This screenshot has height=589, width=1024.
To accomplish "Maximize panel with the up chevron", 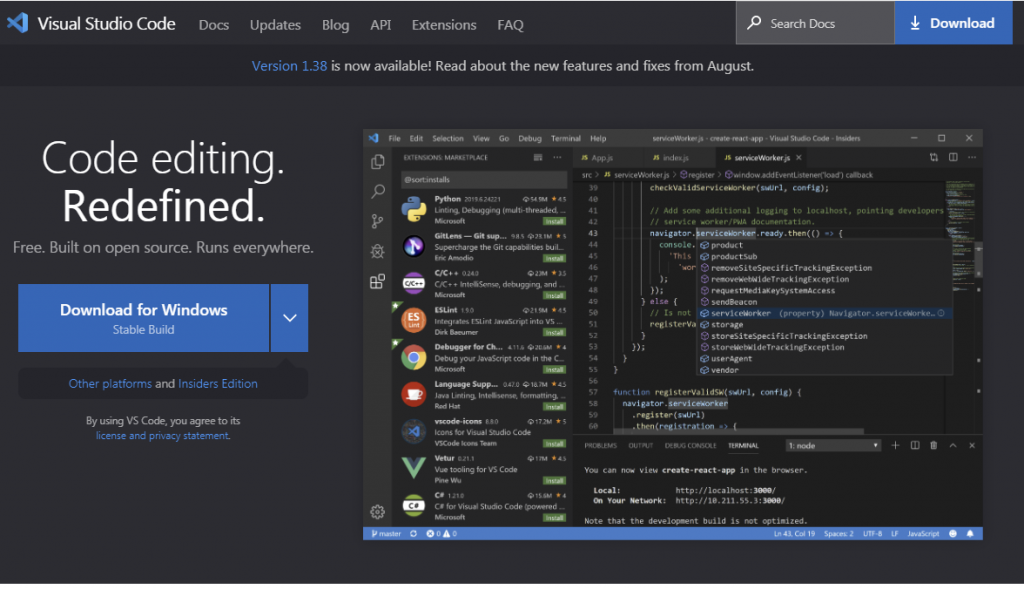I will (x=953, y=445).
